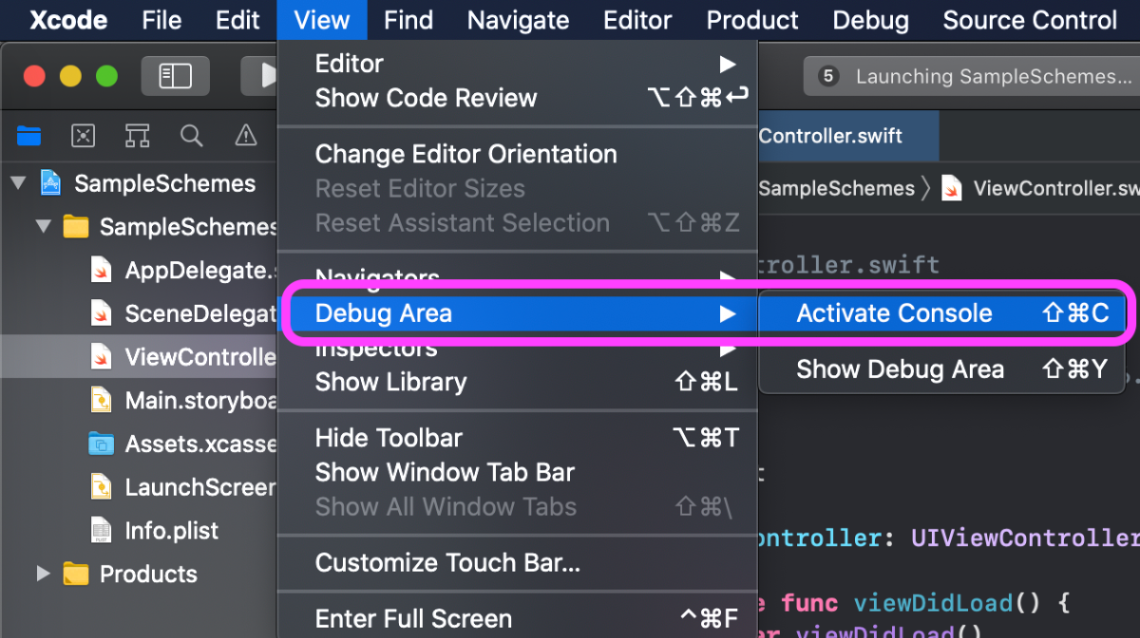This screenshot has width=1140, height=638.
Task: Open the Debug menu
Action: (x=871, y=20)
